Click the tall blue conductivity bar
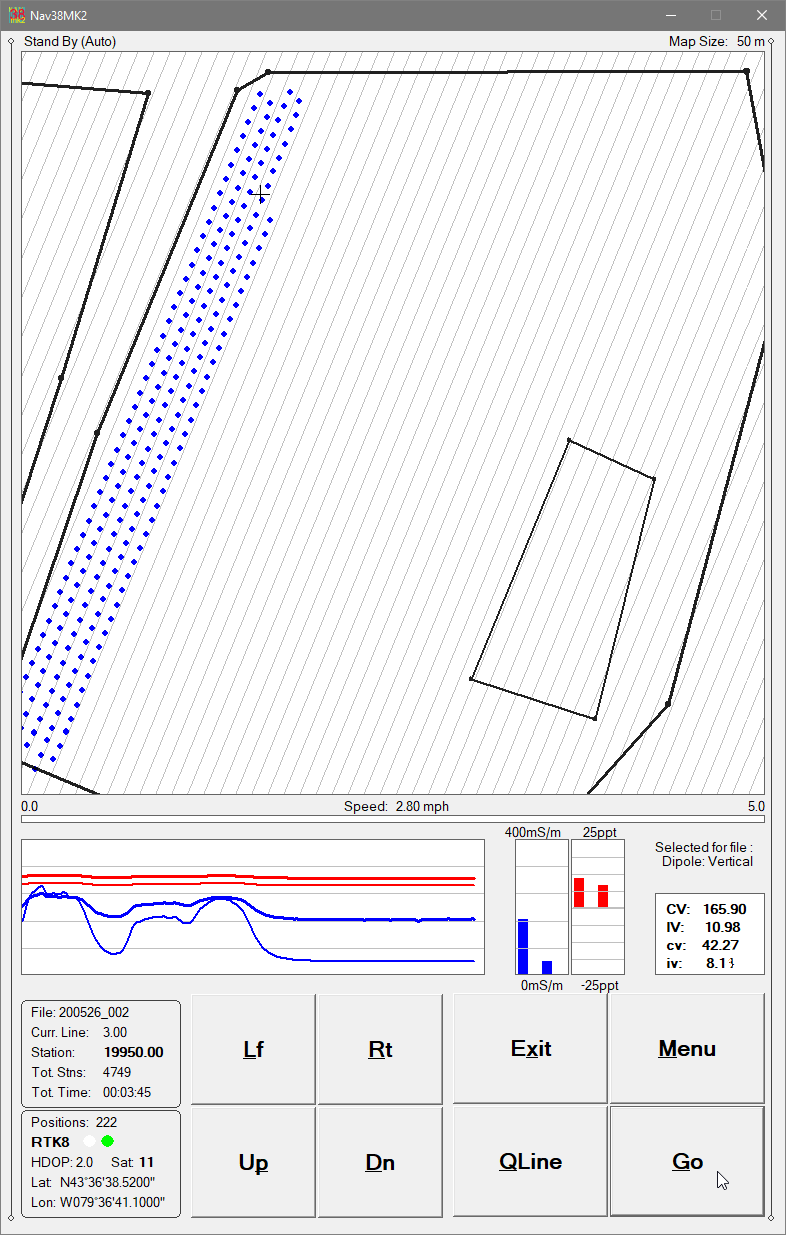Screen dimensions: 786x1235 522,947
